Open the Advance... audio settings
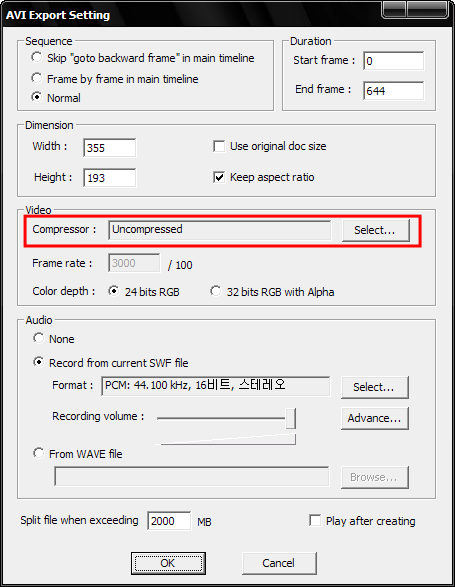455x587 pixels. tap(374, 418)
